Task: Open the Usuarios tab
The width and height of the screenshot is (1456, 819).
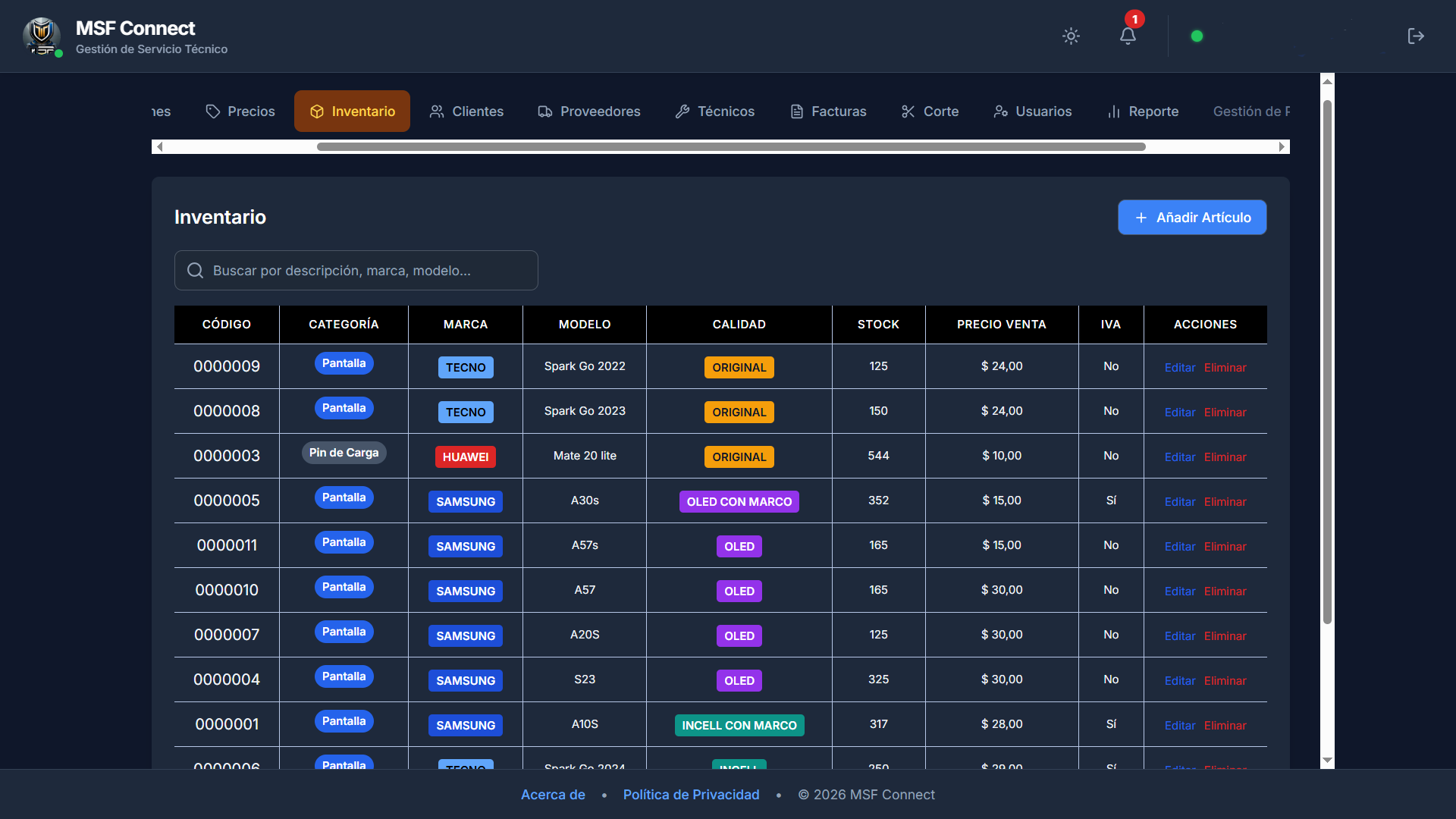Action: point(1033,111)
